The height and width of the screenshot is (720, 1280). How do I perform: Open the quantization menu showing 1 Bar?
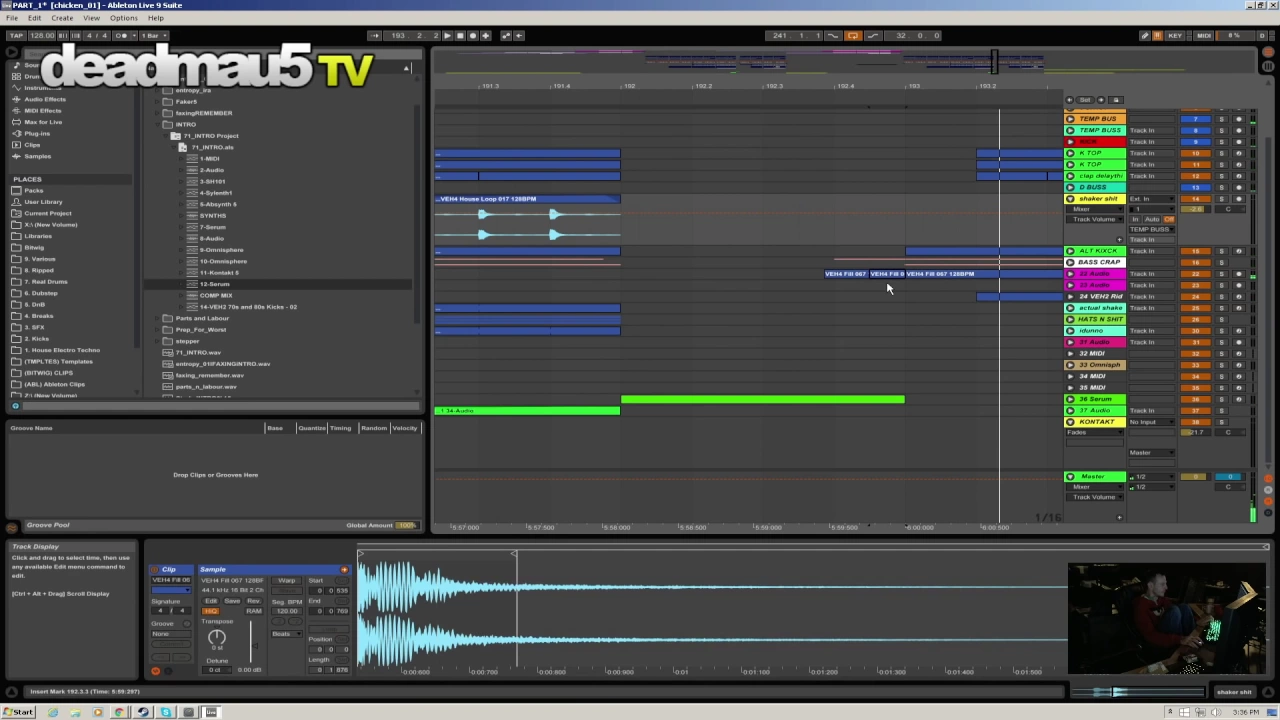tap(153, 35)
